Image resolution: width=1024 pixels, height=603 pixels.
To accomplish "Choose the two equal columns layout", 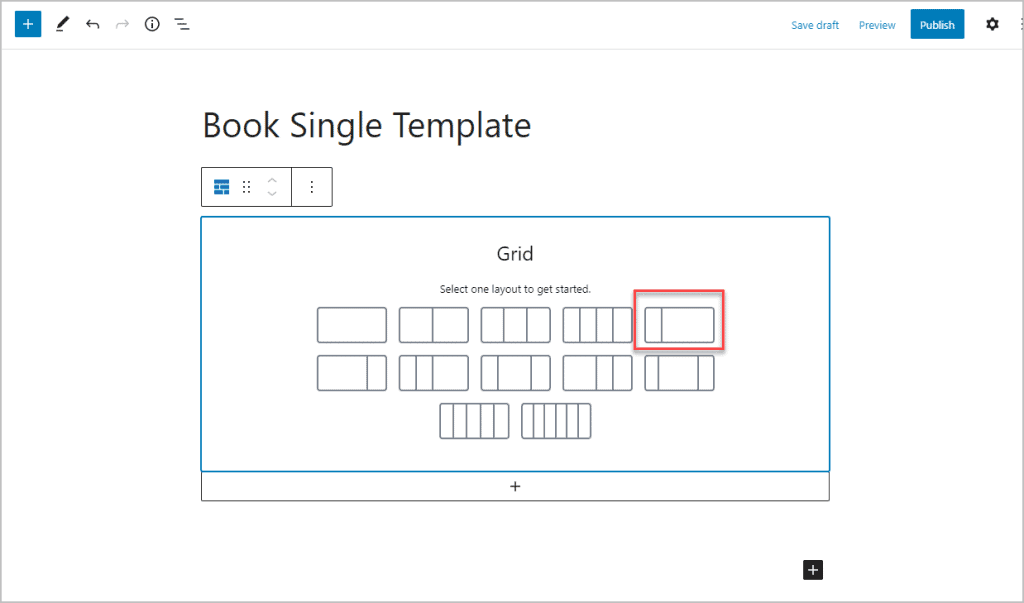I will click(x=434, y=325).
